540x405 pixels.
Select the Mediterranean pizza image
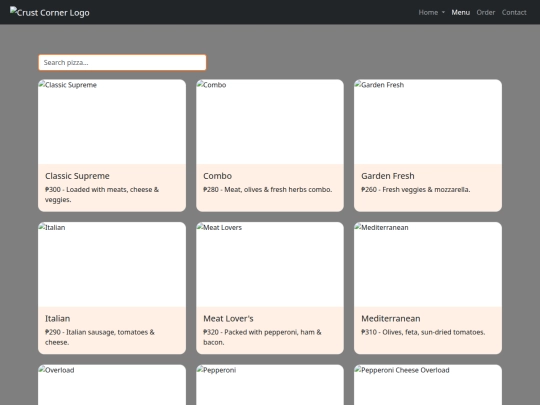428,264
